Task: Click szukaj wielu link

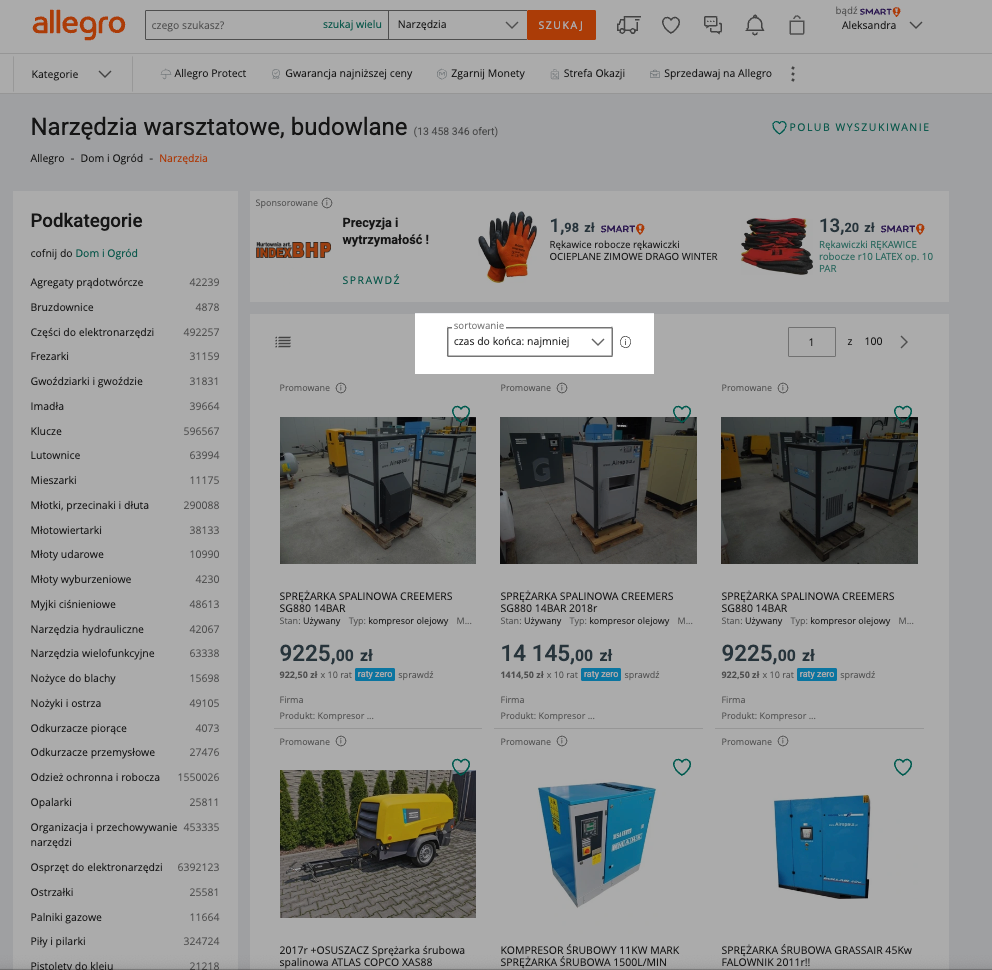Action: tap(352, 25)
